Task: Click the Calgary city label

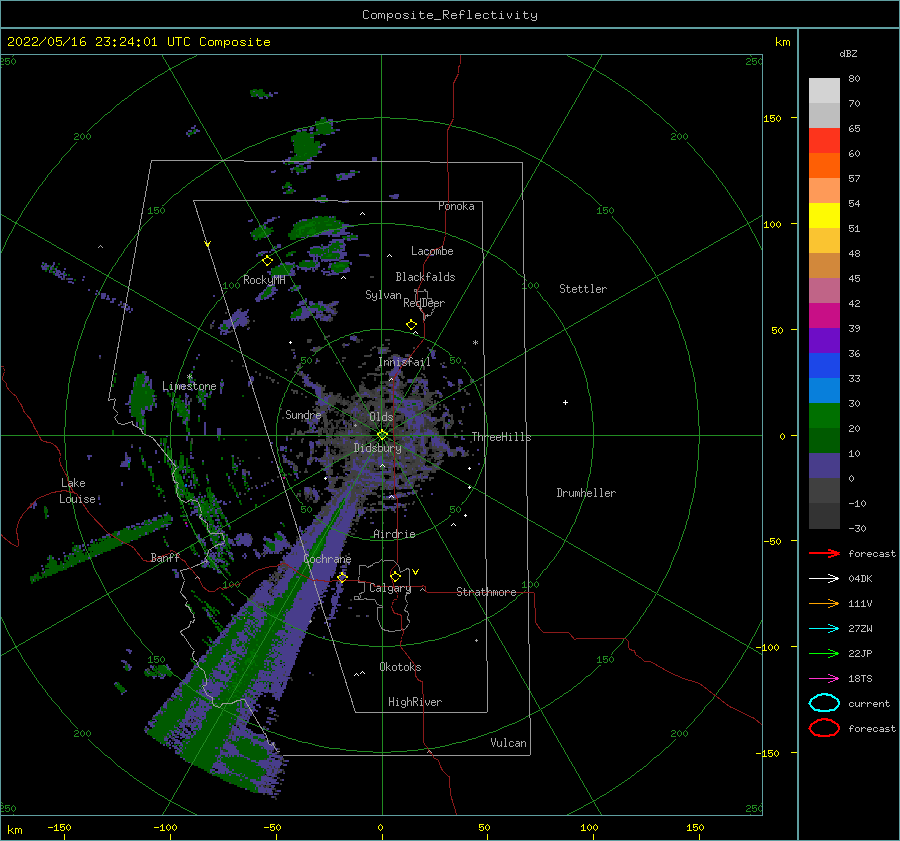Action: 390,588
